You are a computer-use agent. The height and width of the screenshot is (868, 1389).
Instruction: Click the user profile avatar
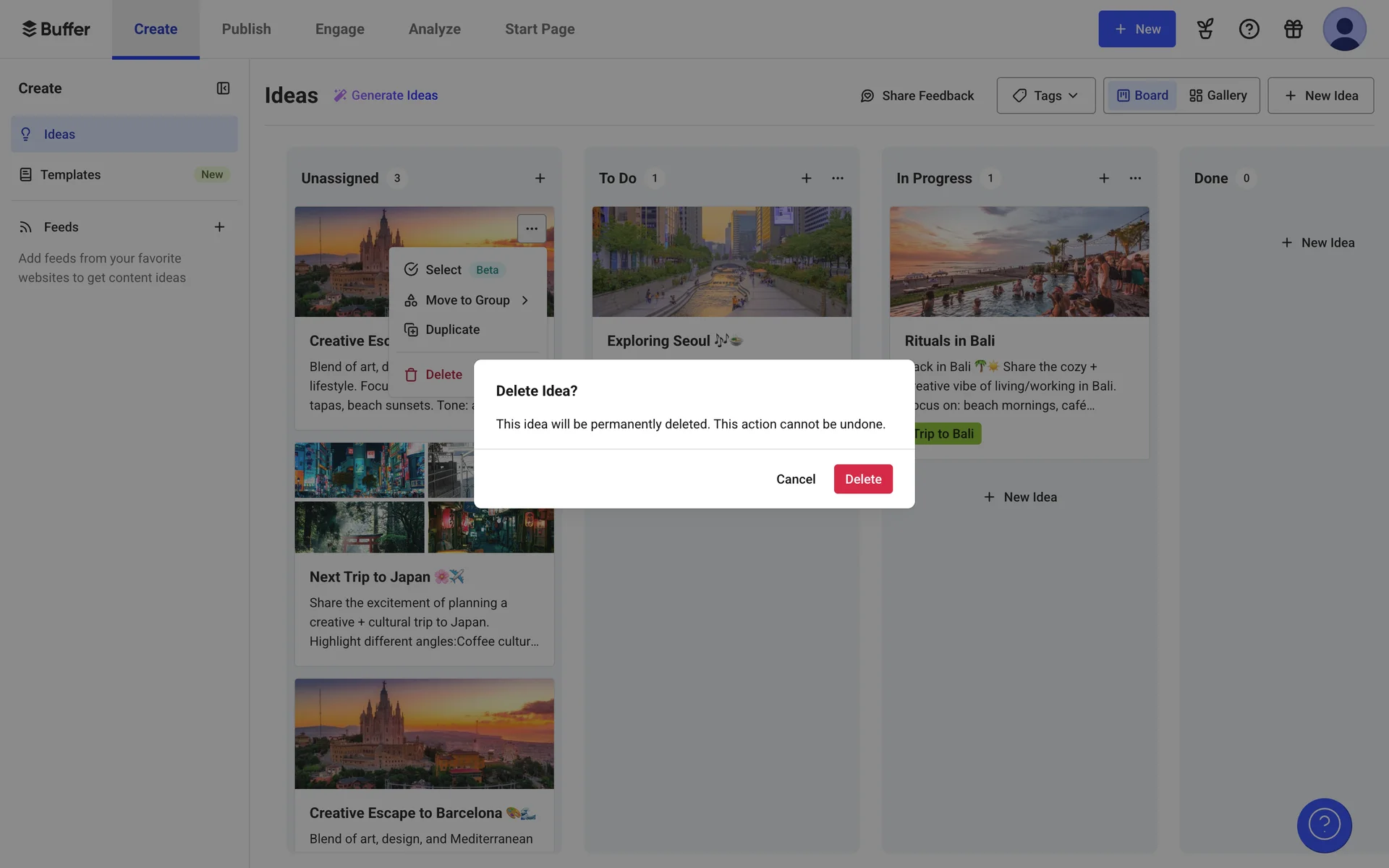(1343, 29)
